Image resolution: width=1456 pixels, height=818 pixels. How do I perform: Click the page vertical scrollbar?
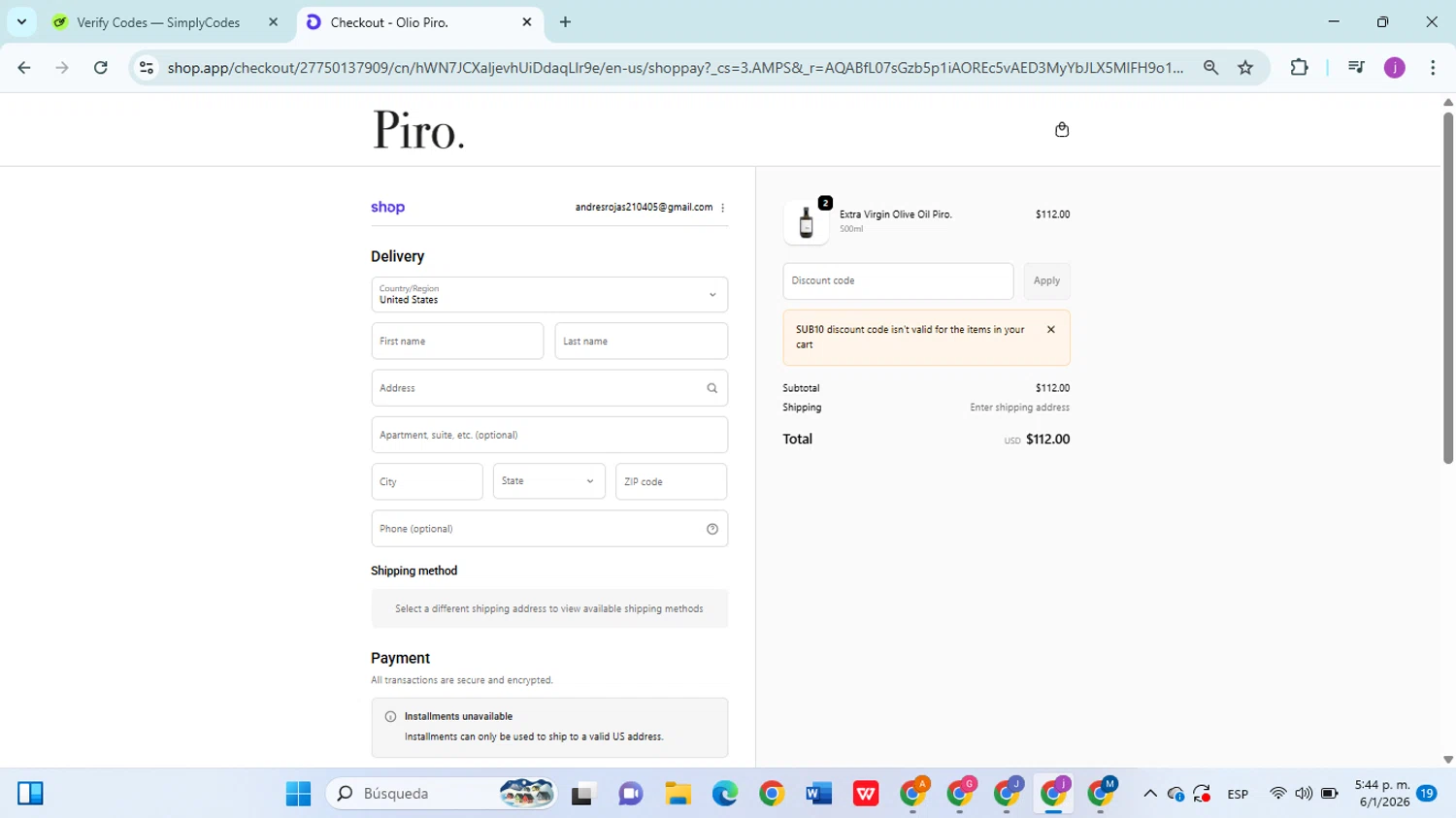tap(1448, 286)
